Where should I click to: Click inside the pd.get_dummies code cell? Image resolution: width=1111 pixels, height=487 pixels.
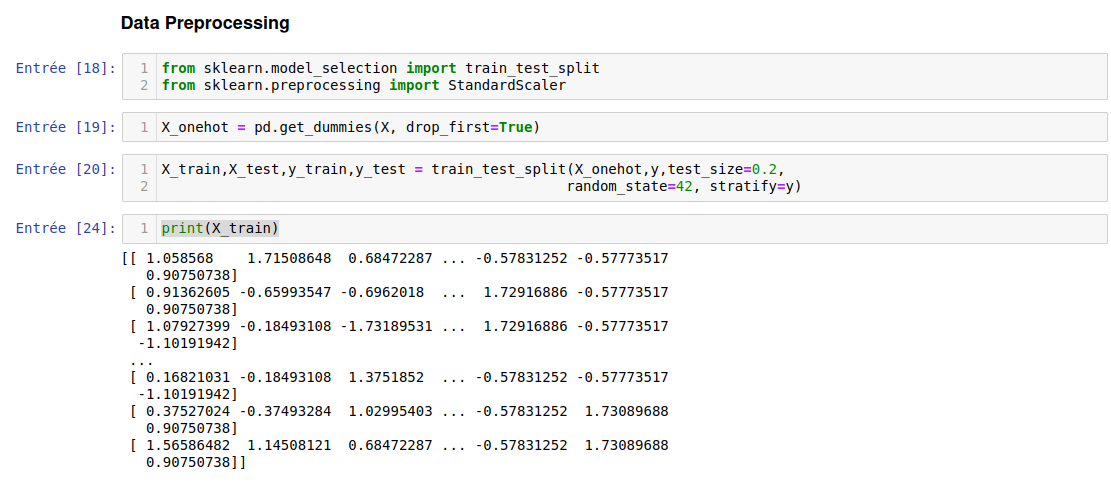700,128
